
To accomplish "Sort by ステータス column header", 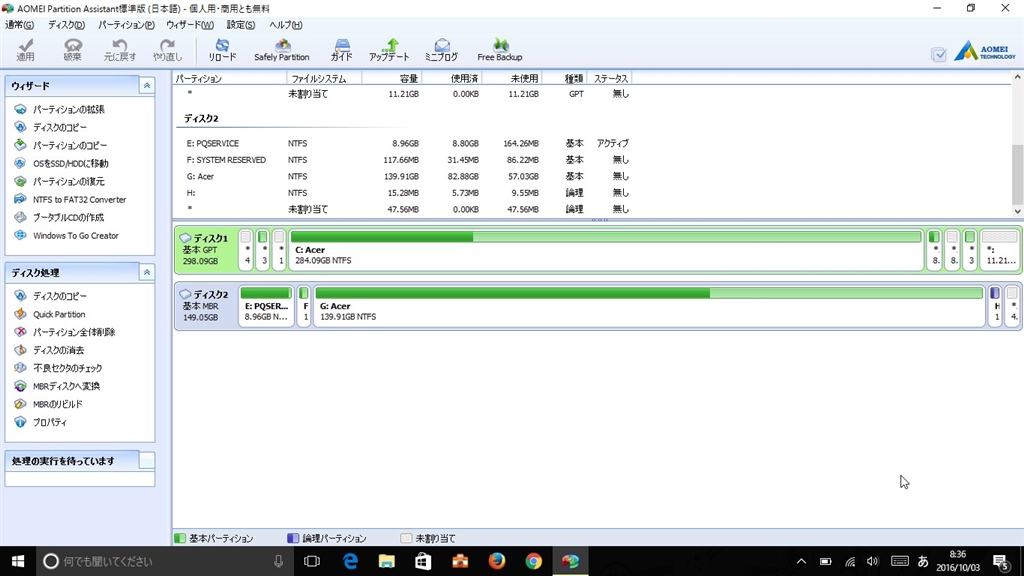I will [611, 78].
